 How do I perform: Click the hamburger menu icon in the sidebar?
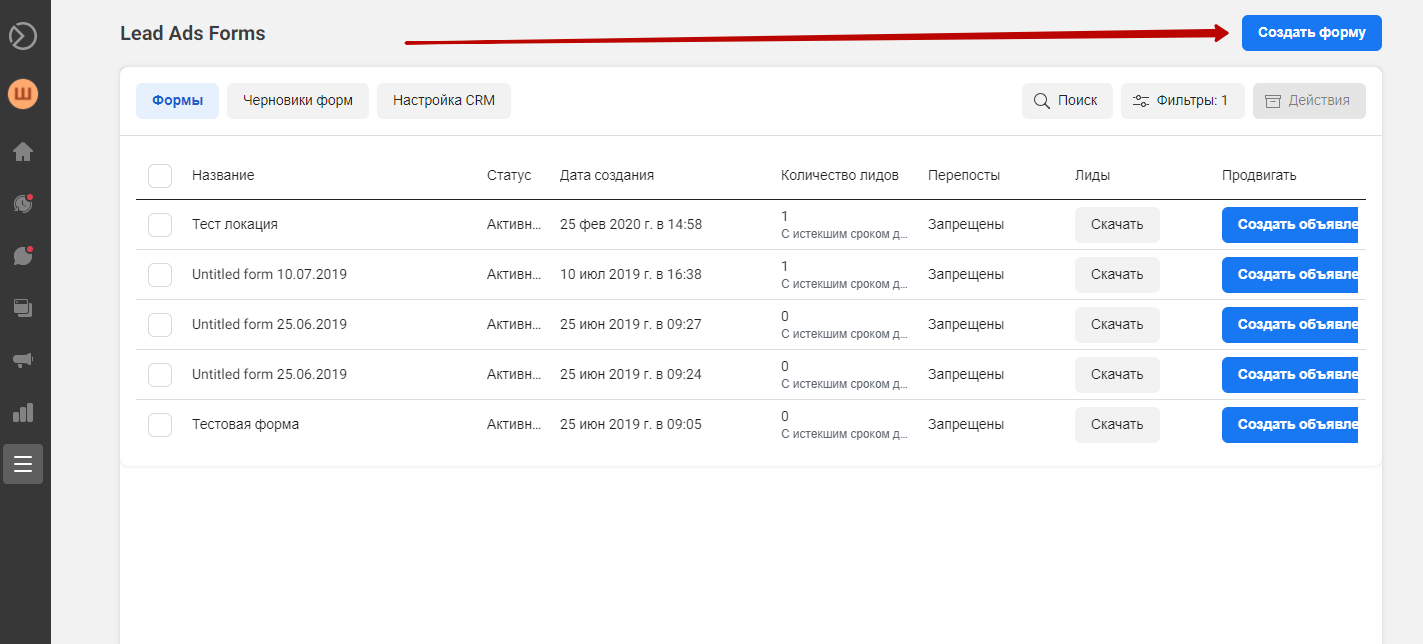(x=23, y=464)
